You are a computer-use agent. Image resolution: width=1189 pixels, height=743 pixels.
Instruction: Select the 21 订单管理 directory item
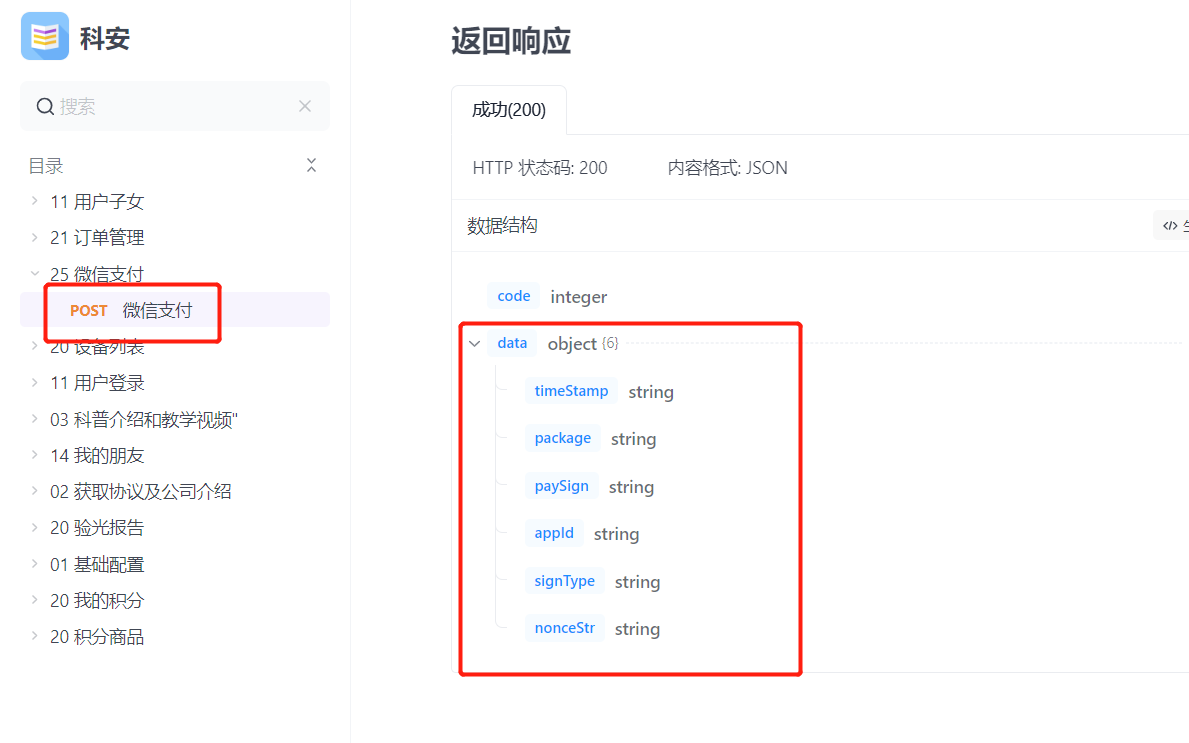[97, 238]
